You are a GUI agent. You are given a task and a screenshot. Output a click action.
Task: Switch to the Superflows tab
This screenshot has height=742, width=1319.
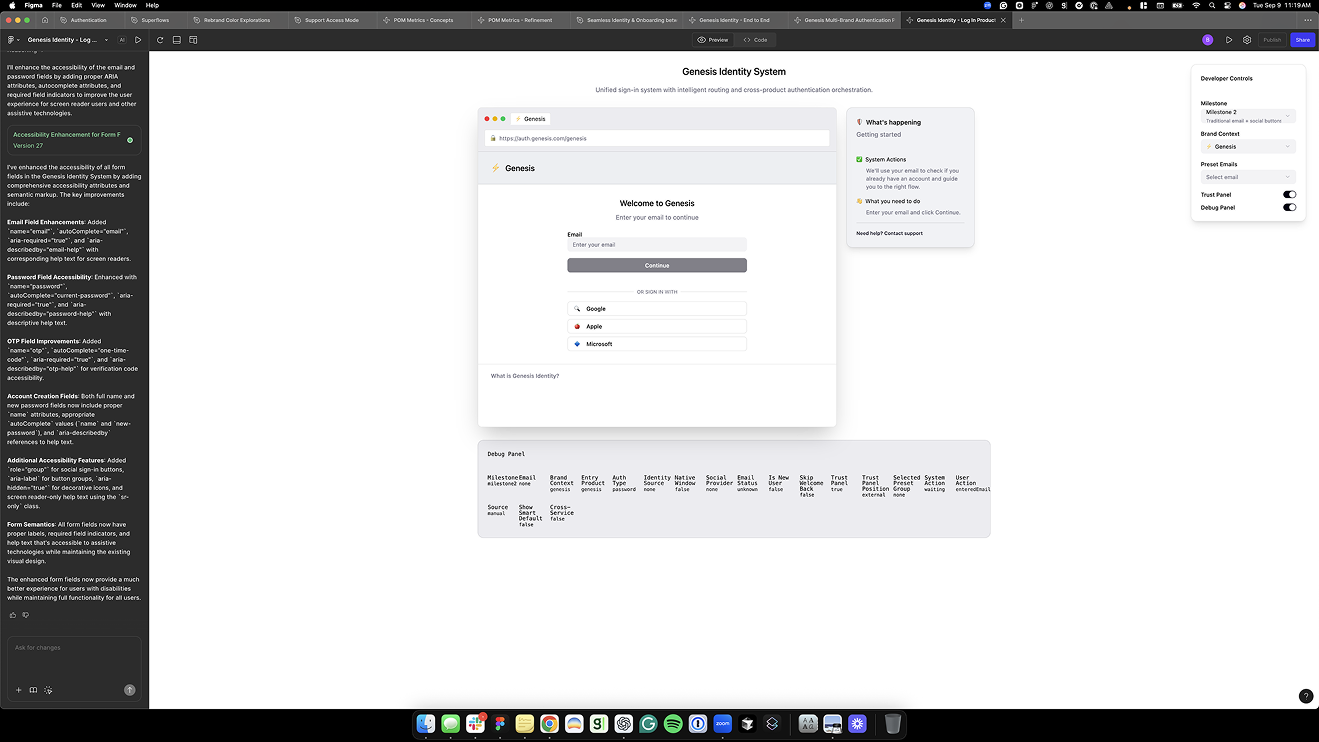point(155,20)
